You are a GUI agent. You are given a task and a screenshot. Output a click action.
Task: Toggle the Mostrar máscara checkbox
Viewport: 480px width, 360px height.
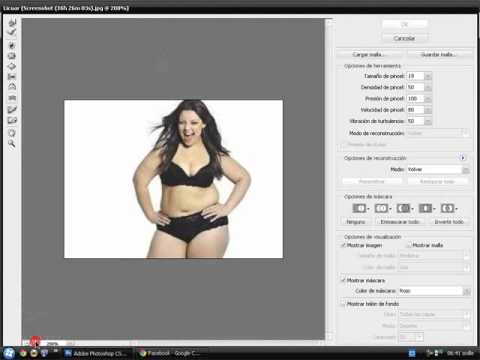343,280
